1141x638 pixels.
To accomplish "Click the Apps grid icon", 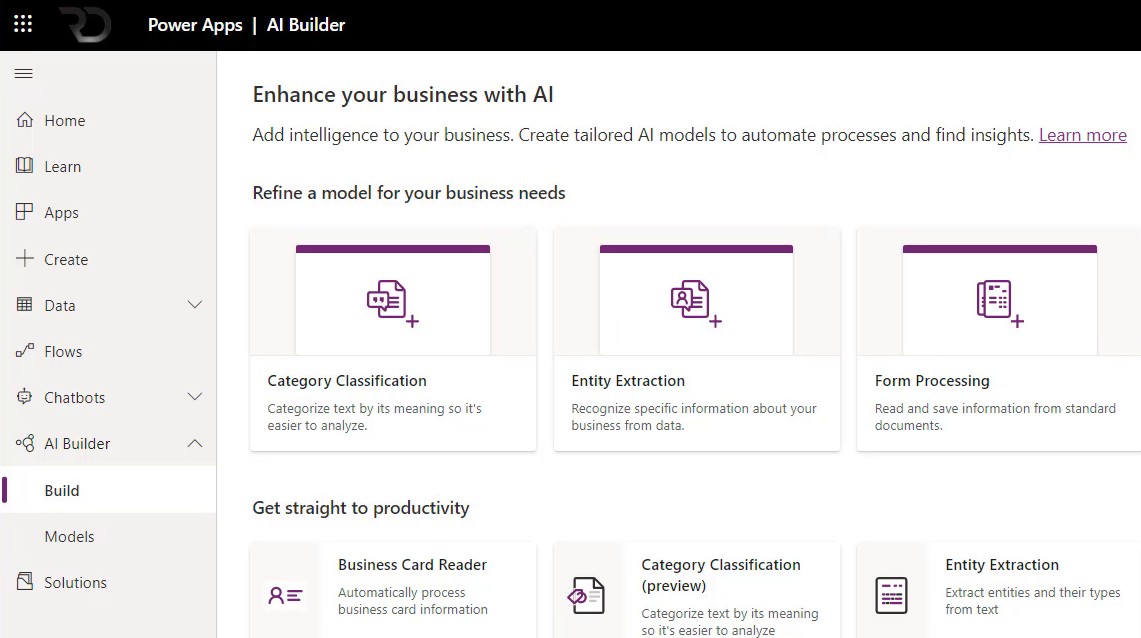I will 25,212.
